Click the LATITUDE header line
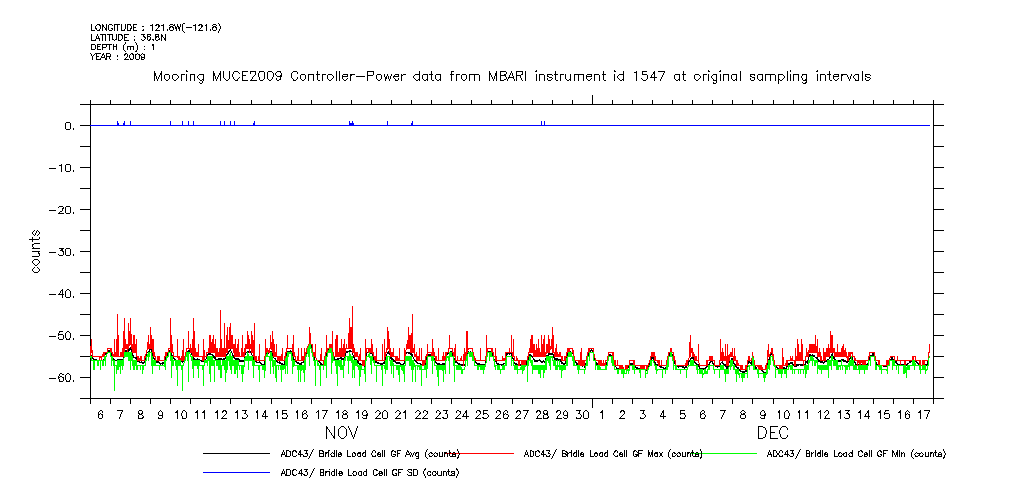1009x504 pixels. coord(127,37)
